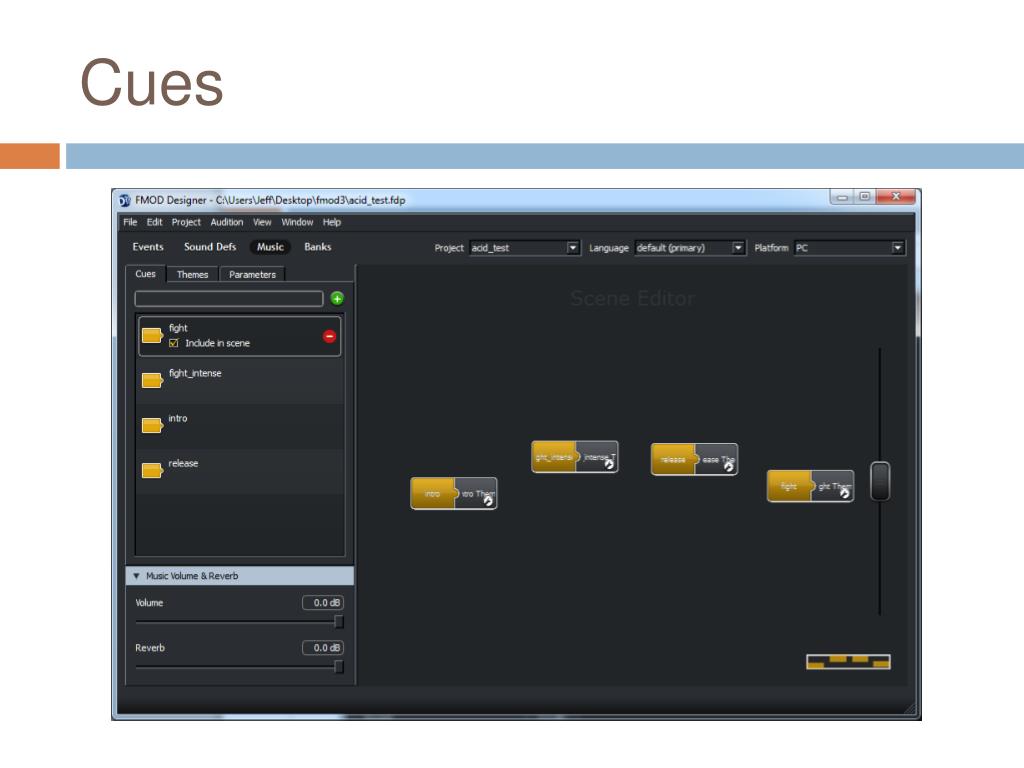The image size is (1024, 768).
Task: Click the Reverb 0.0 dB value field
Action: 323,648
